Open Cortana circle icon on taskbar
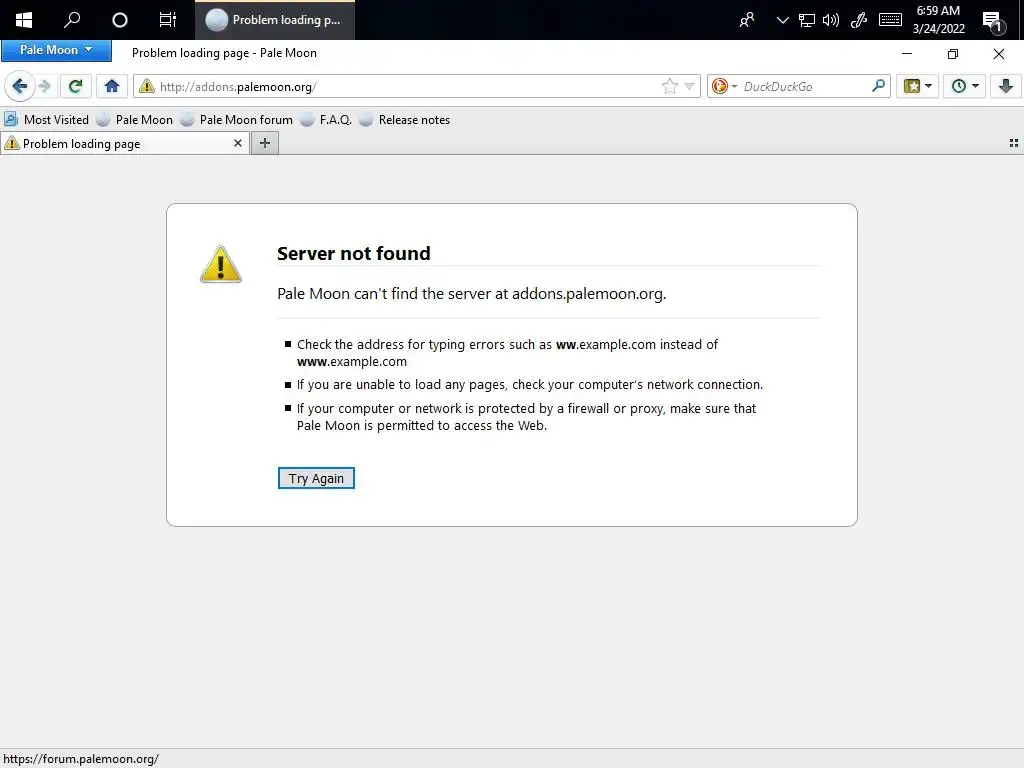 click(x=120, y=20)
